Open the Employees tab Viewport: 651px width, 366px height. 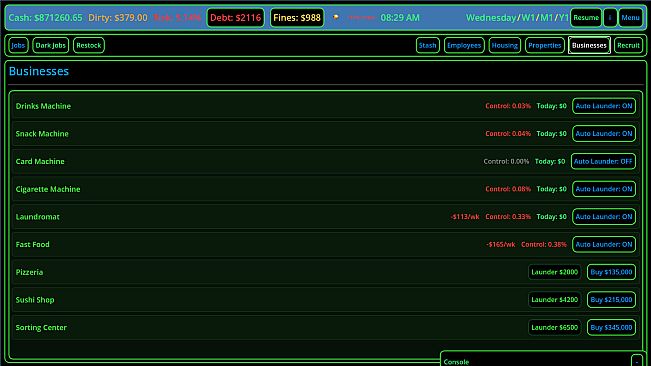pos(464,45)
